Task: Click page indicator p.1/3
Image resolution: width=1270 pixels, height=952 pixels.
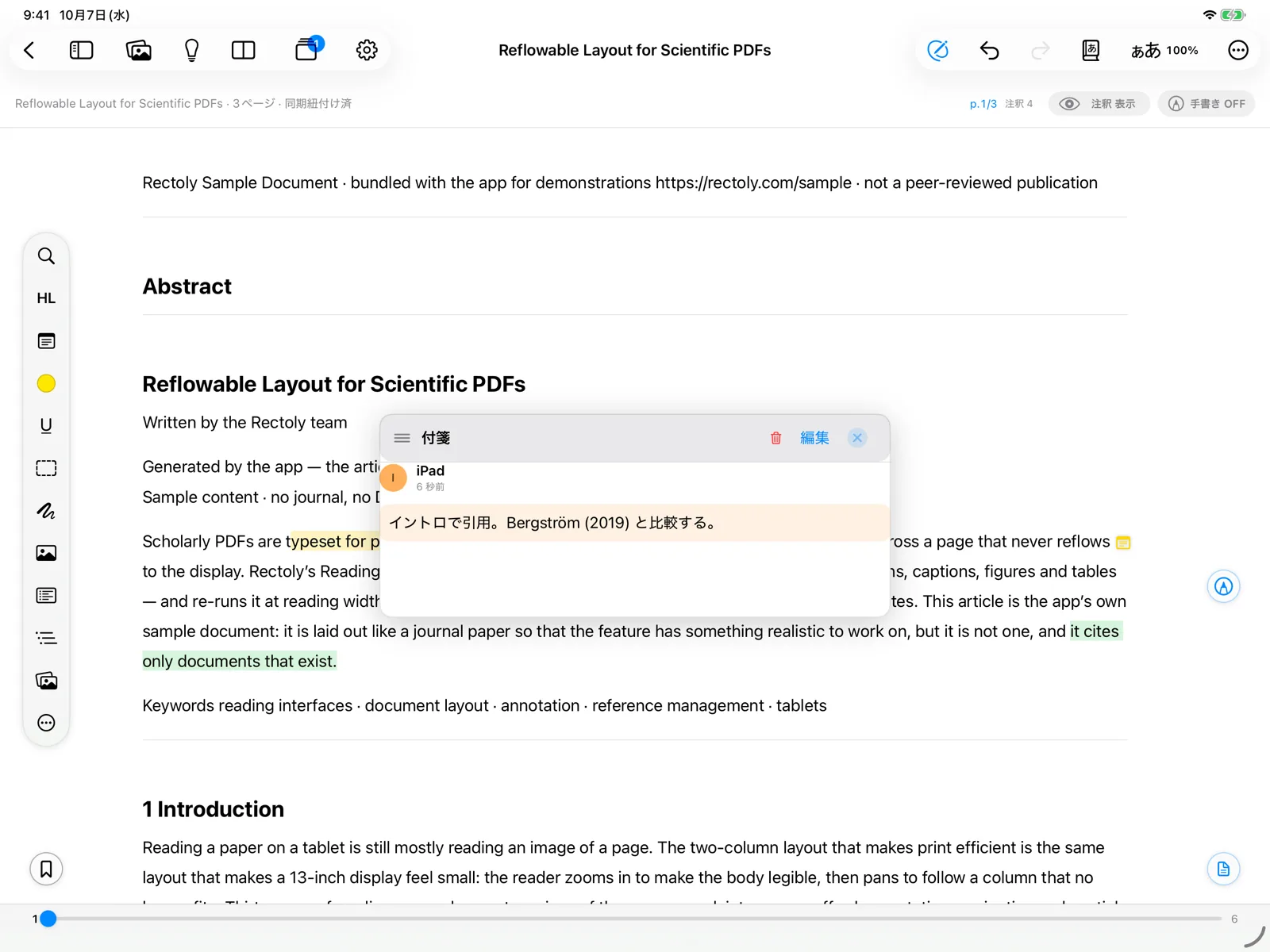Action: point(983,104)
